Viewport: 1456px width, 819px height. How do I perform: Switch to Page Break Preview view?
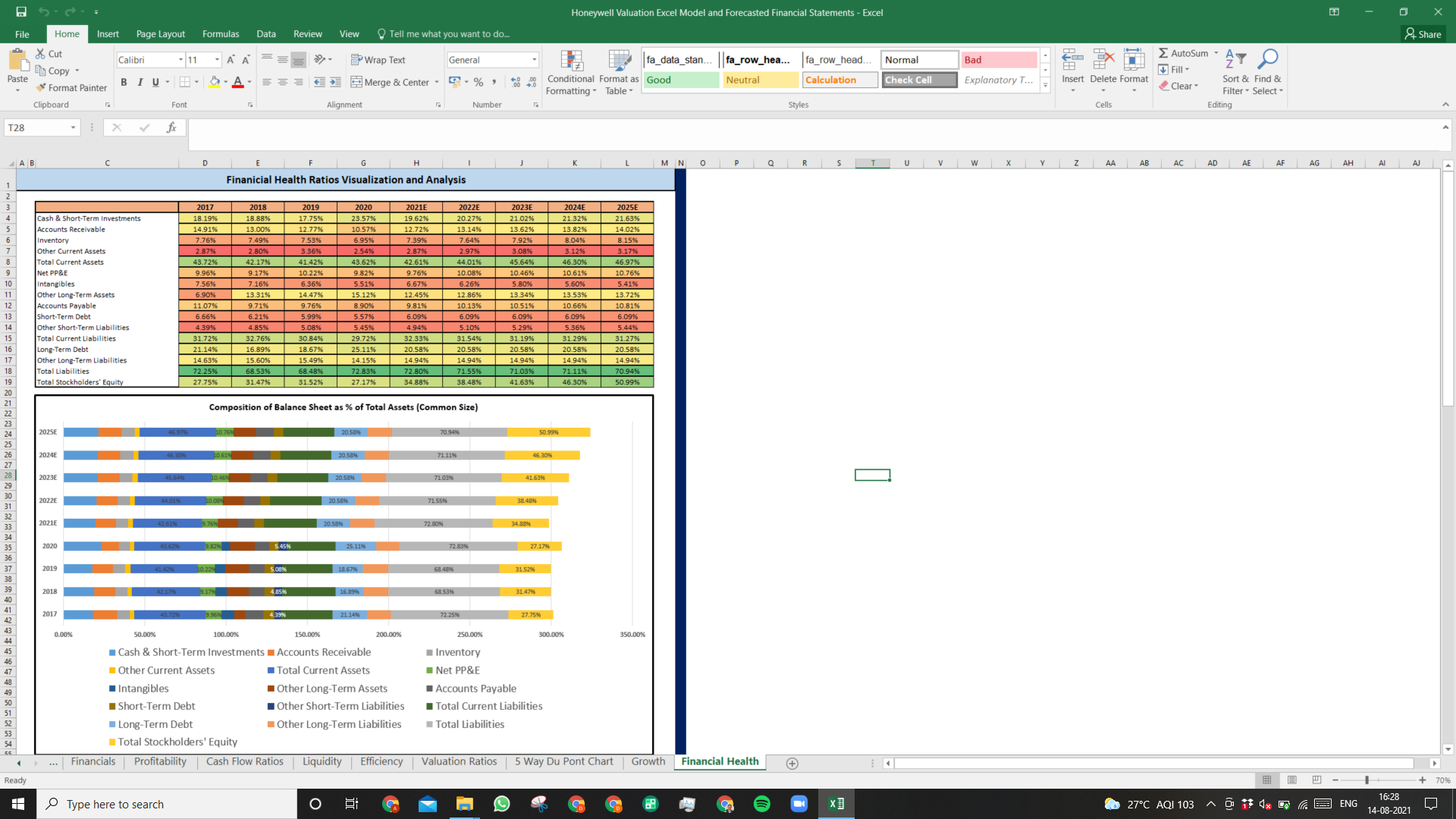[x=1316, y=780]
